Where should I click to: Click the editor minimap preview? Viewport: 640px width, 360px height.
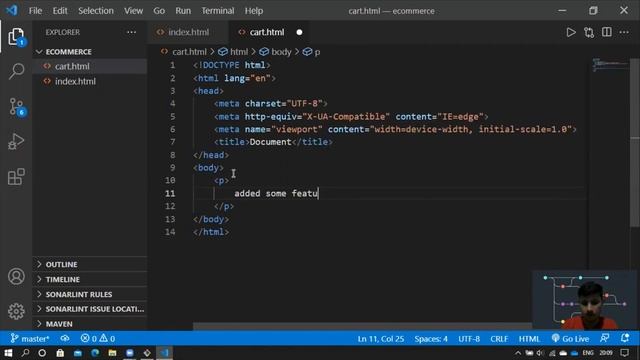tap(610, 65)
